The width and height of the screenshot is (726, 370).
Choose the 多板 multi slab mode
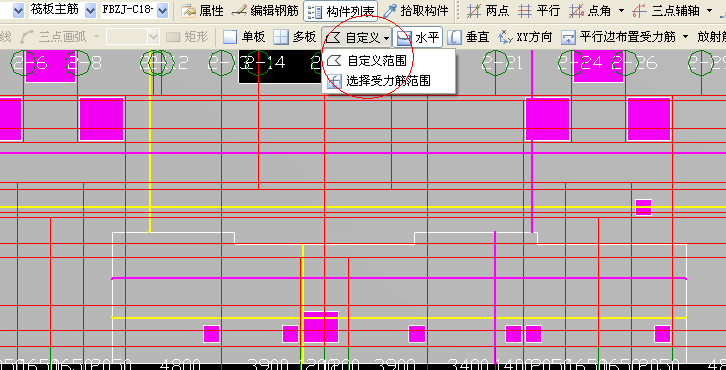pyautogui.click(x=294, y=37)
